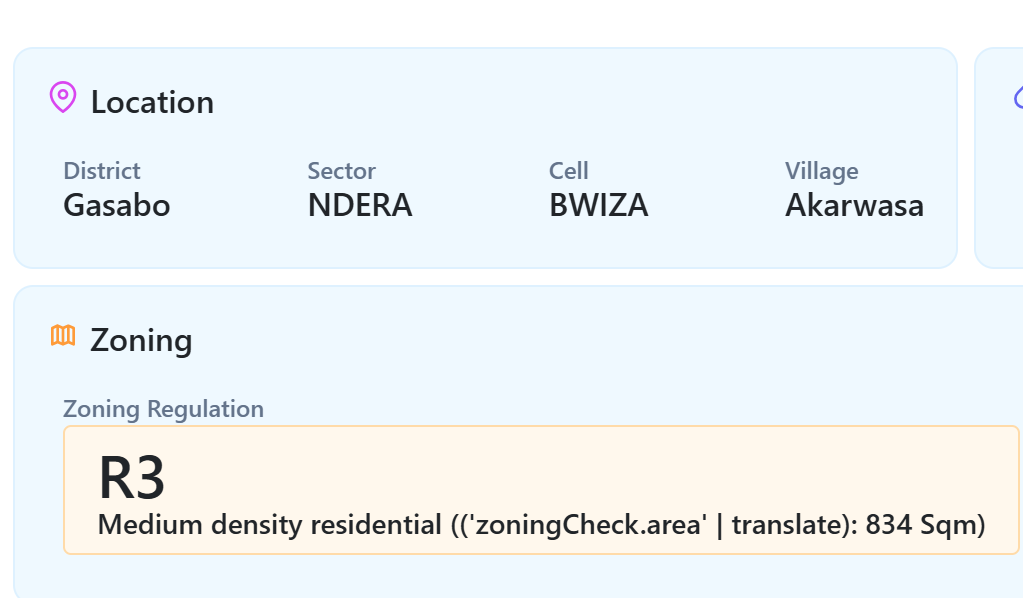Click the Sector field label
The image size is (1023, 598).
[x=342, y=171]
